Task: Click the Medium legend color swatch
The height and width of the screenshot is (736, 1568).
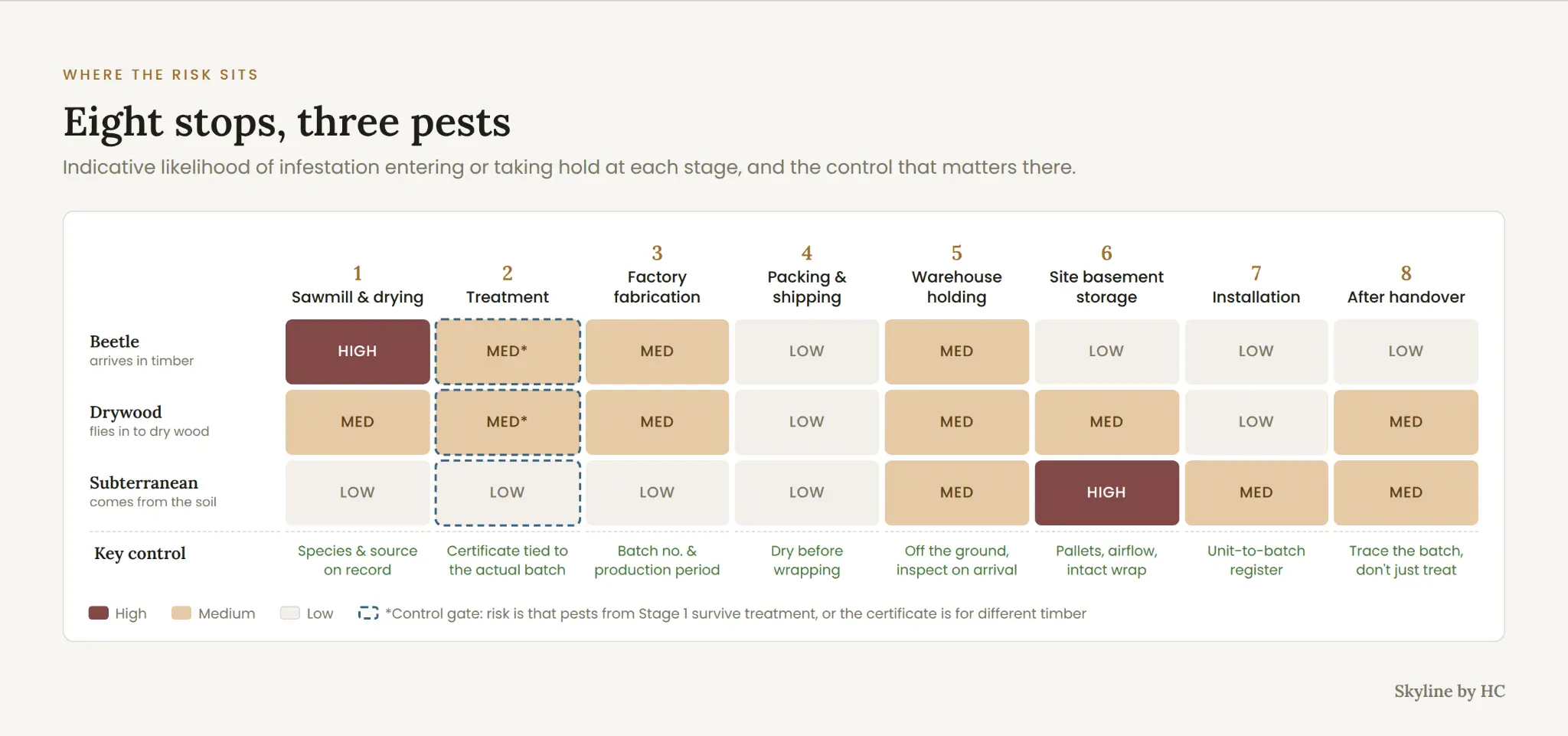Action: click(x=181, y=613)
